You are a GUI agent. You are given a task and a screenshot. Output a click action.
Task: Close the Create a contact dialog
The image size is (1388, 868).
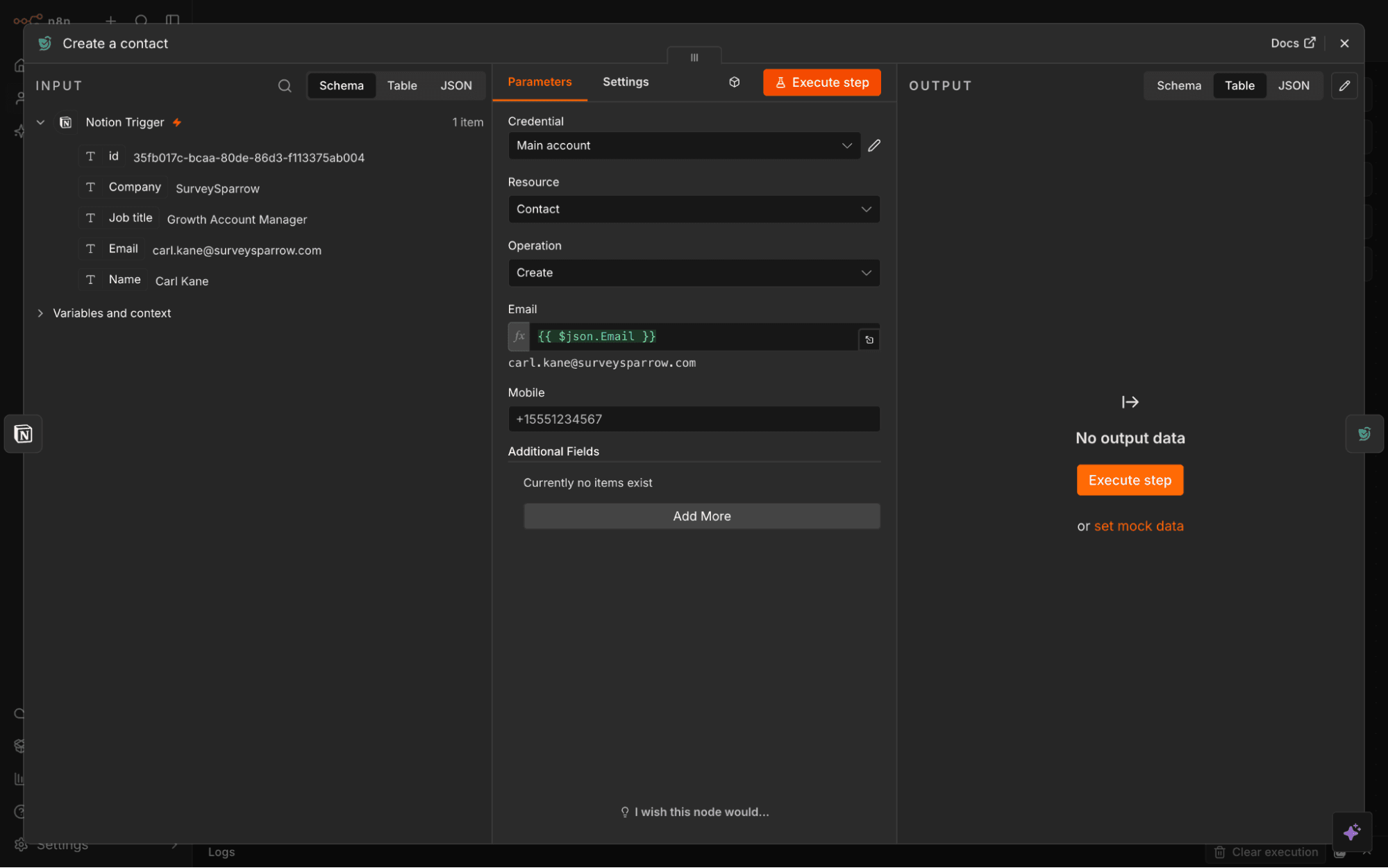(1344, 43)
